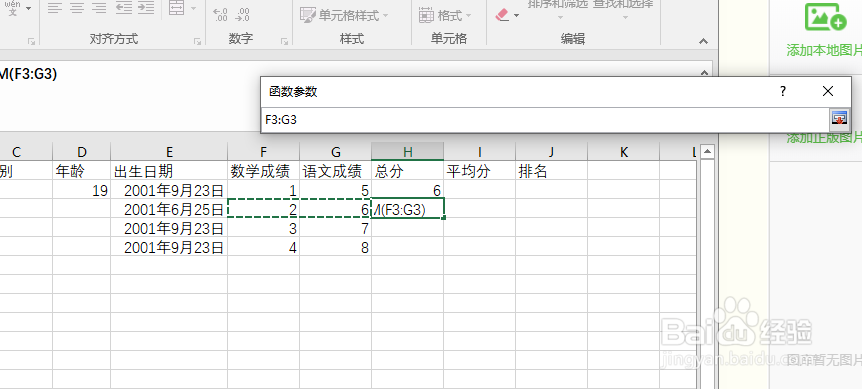Select the 数学成绩 cell with value 1
862x389 pixels.
263,191
